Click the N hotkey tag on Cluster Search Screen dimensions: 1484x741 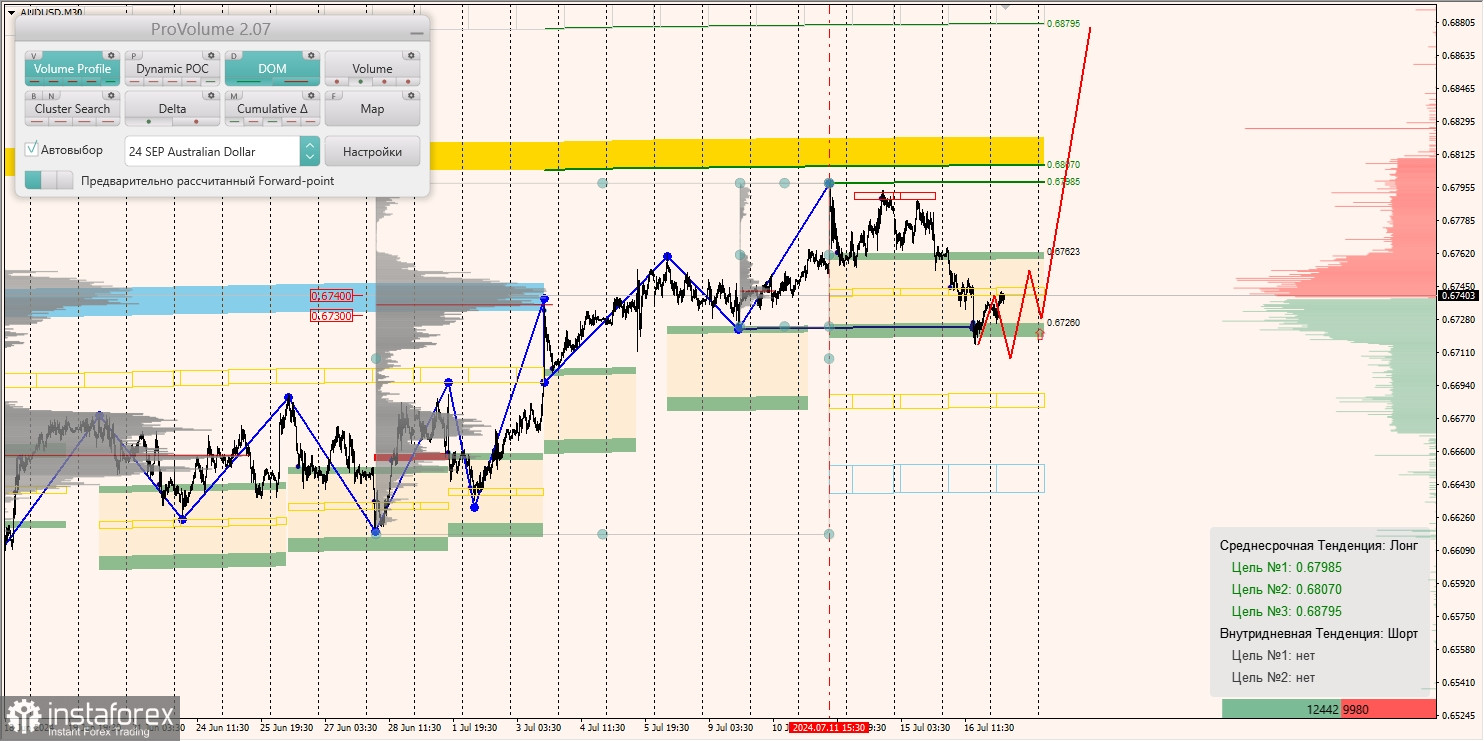[x=51, y=96]
